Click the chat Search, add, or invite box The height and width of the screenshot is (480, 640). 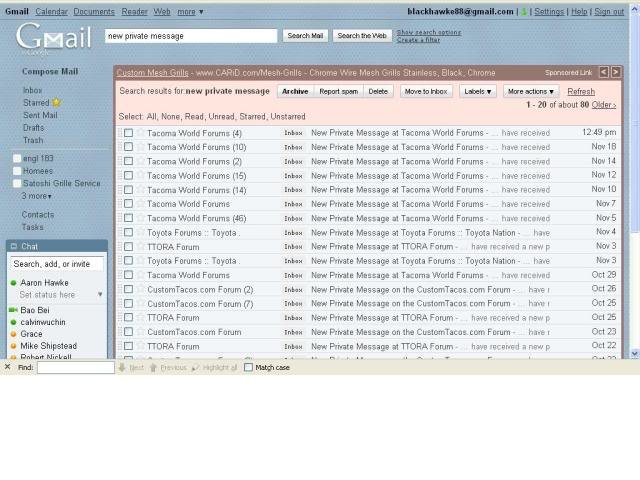(56, 264)
